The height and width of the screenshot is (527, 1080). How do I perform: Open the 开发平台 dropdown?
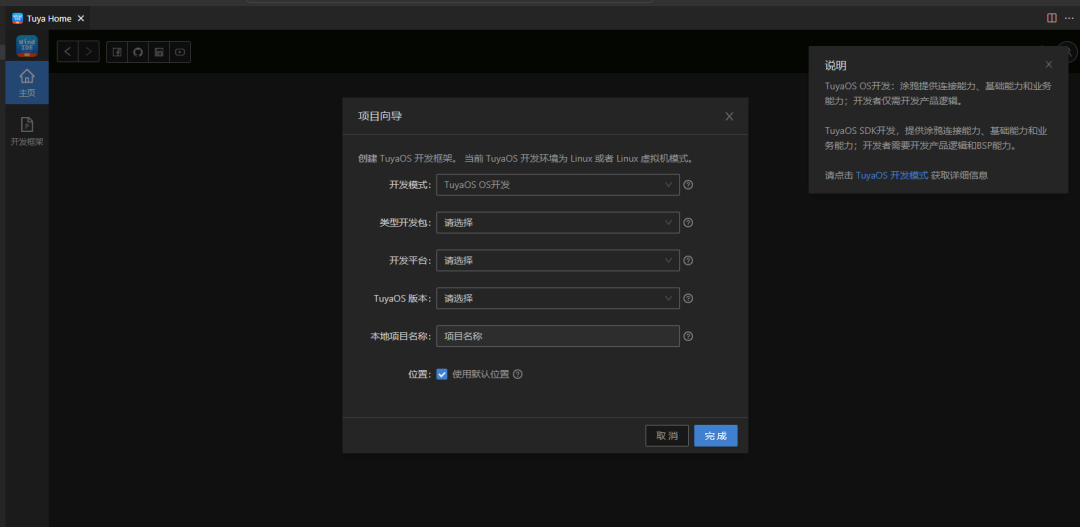558,260
